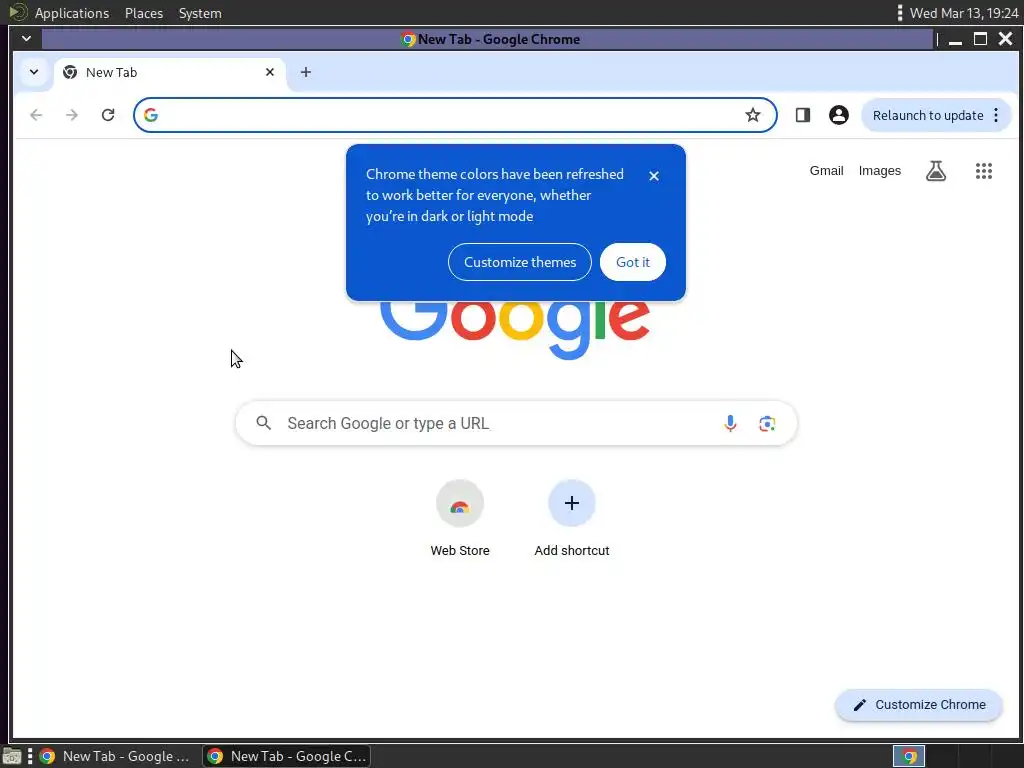Expand the tab search dropdown arrow
The width and height of the screenshot is (1024, 768).
click(x=34, y=72)
